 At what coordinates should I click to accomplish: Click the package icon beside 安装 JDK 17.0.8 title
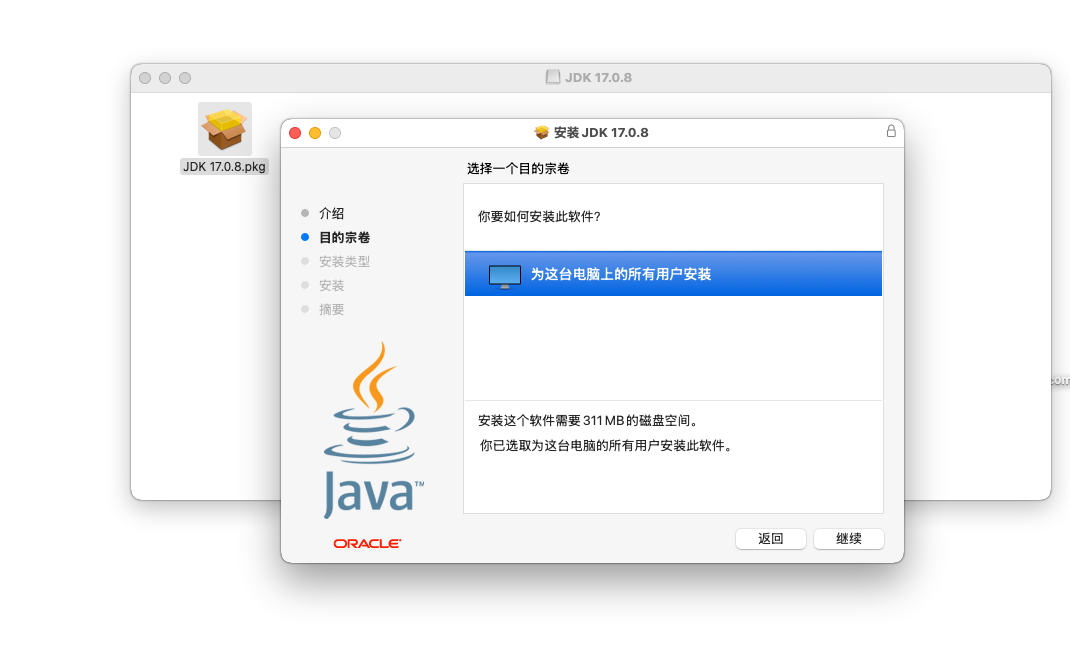[541, 132]
